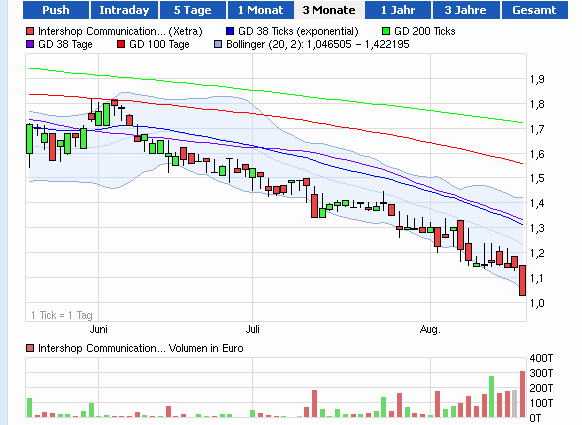Open the Gesamt overall tab
Image resolution: width=582 pixels, height=425 pixels.
pos(534,10)
